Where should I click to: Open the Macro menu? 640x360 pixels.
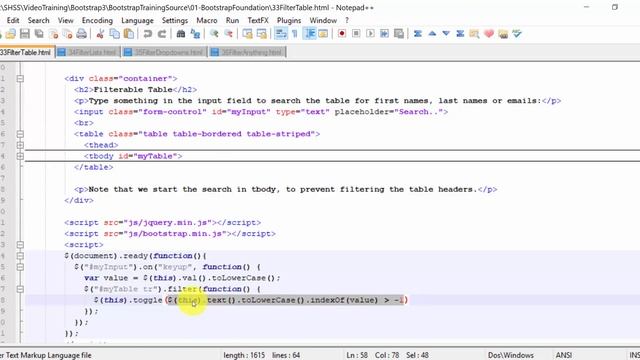[207, 20]
